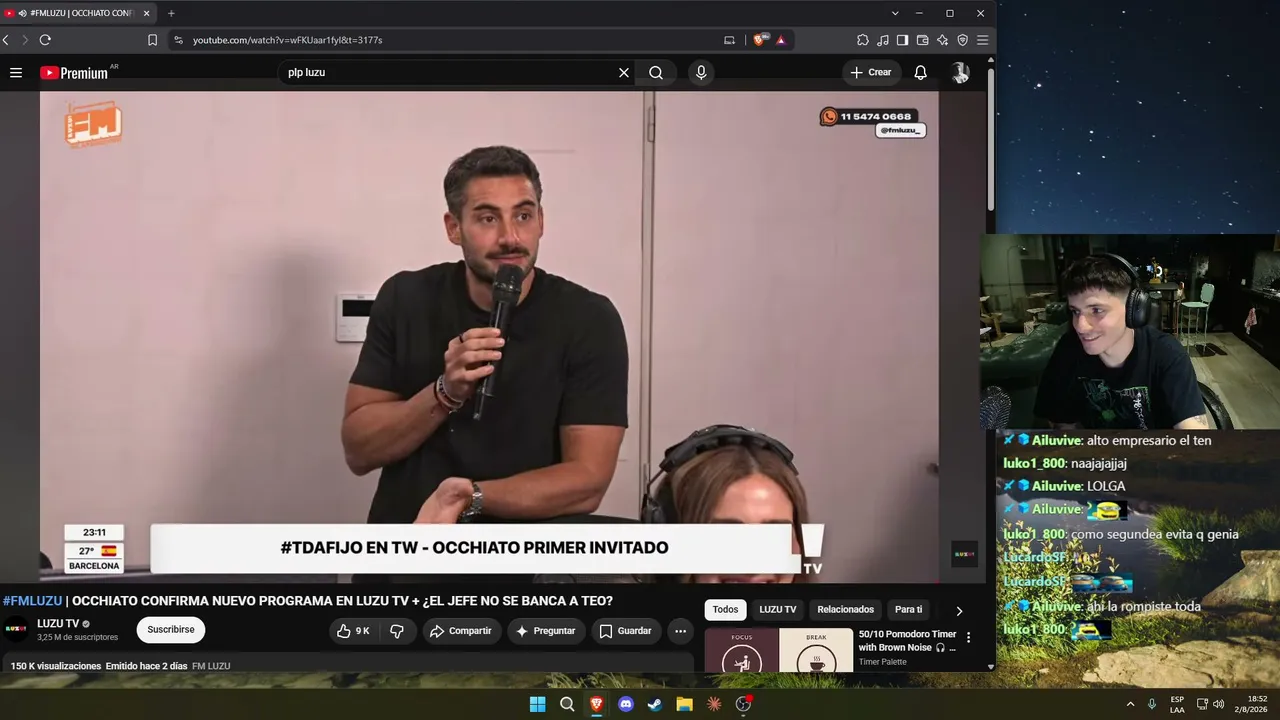The height and width of the screenshot is (720, 1280).
Task: Subscribe with the Suscribirse button
Action: 171,630
